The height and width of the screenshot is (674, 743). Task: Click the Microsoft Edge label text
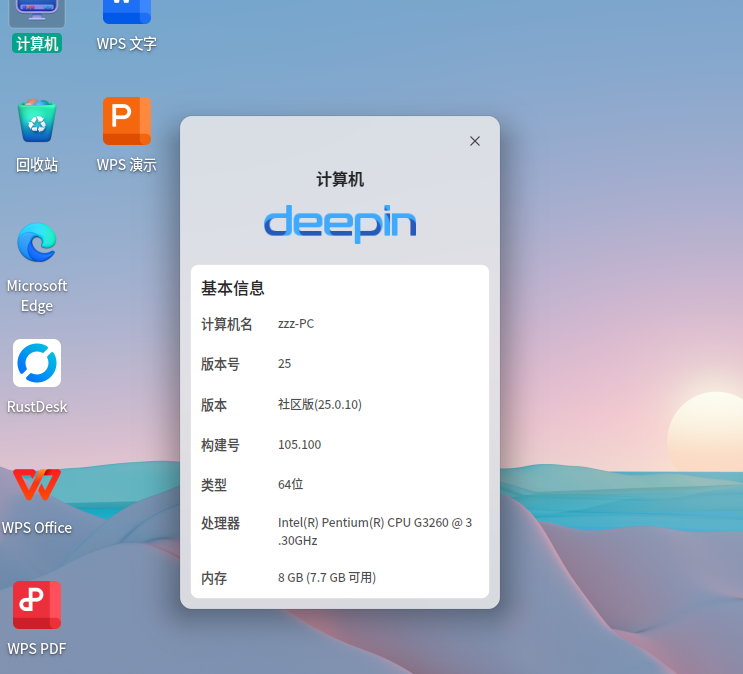pos(37,296)
